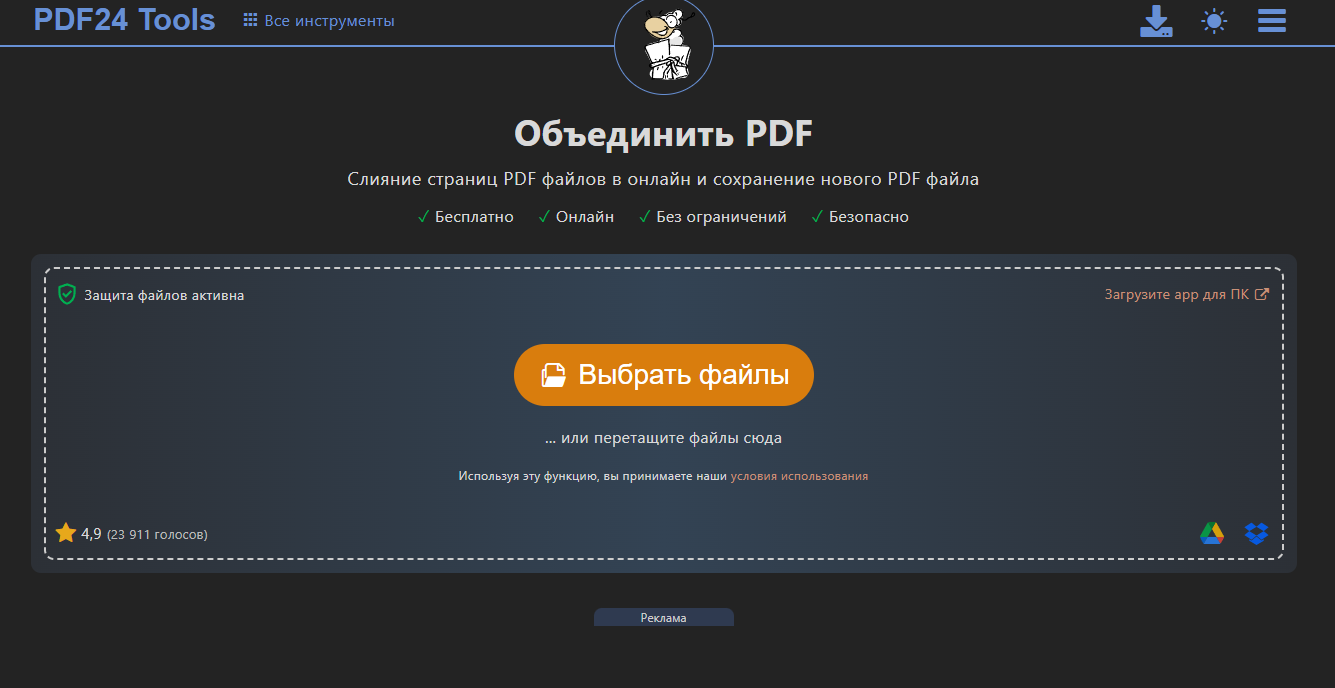Open the "условия использования" link

[x=799, y=476]
